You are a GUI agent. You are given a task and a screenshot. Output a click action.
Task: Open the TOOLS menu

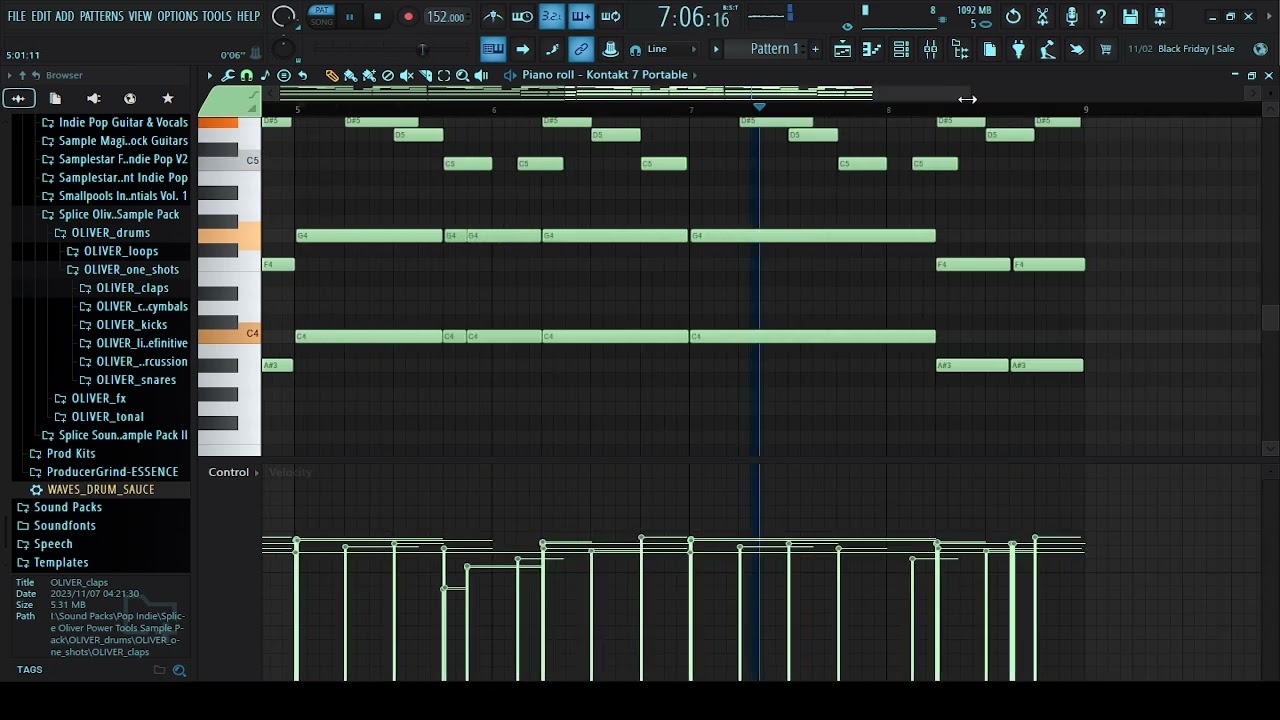(x=217, y=16)
